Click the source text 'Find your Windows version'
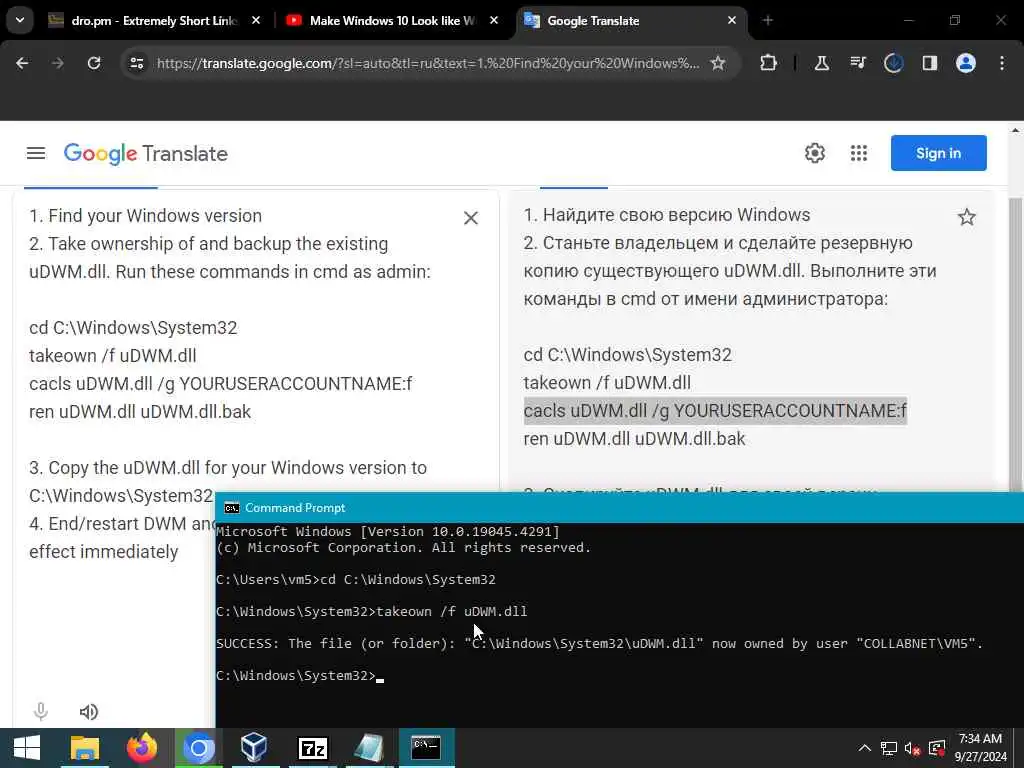This screenshot has height=768, width=1024. point(155,216)
